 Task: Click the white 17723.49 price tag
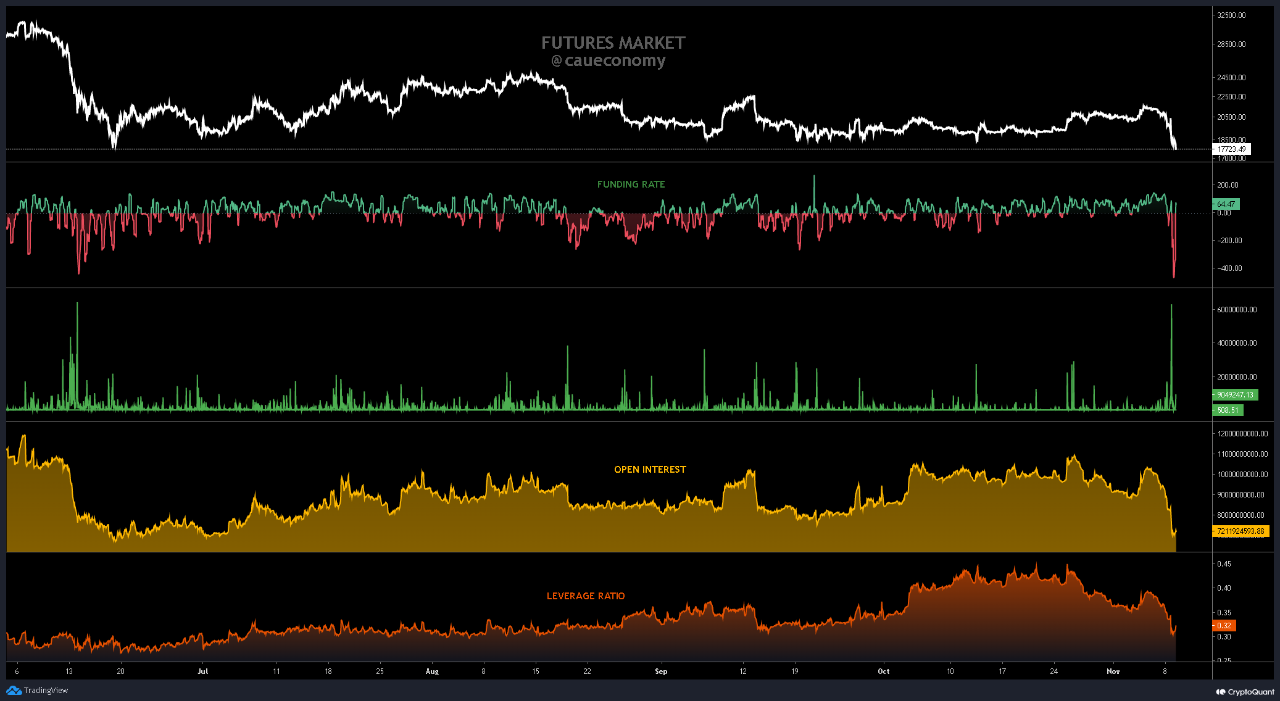click(x=1233, y=148)
